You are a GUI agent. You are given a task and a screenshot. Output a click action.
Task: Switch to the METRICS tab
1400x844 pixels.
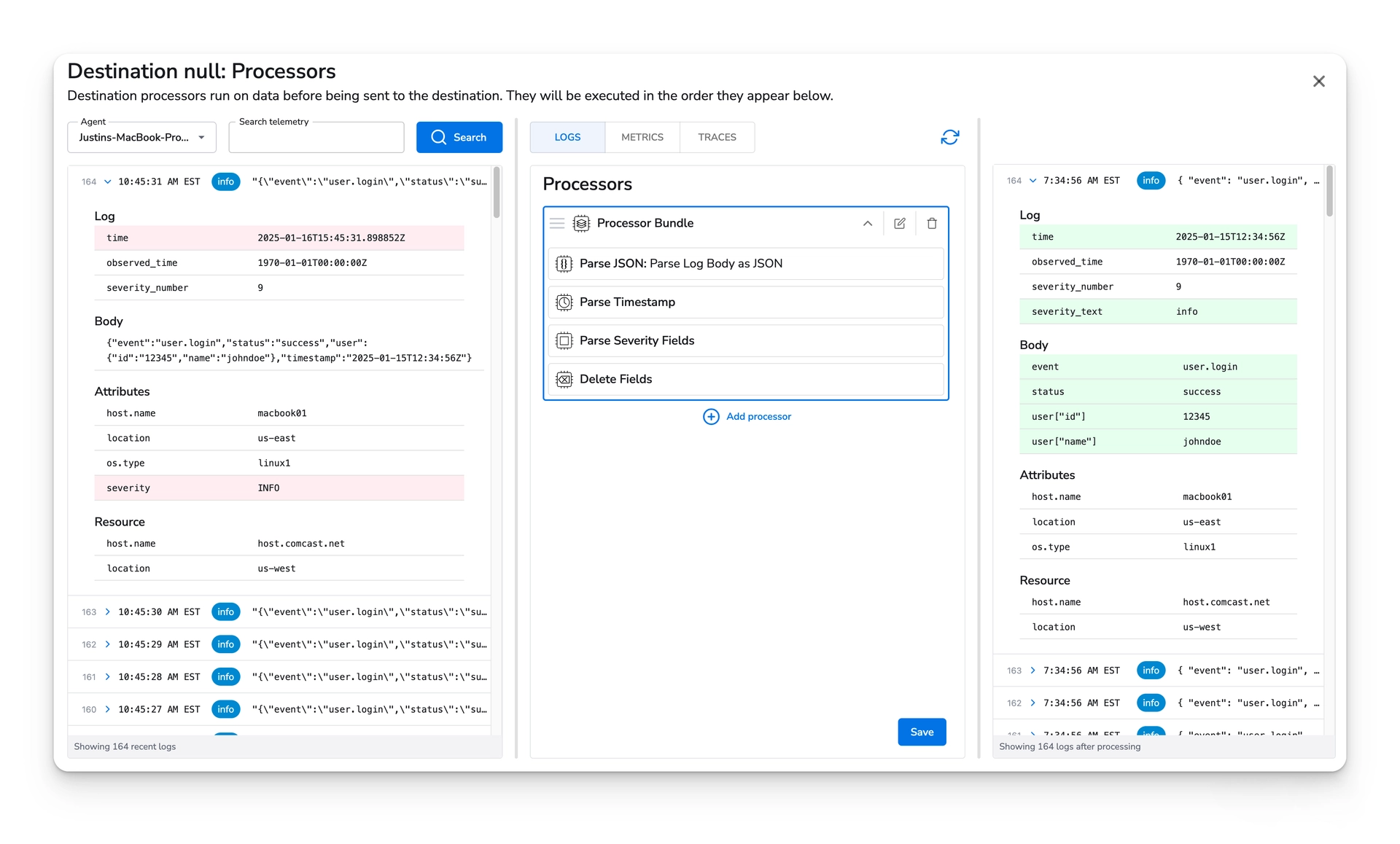pyautogui.click(x=642, y=137)
